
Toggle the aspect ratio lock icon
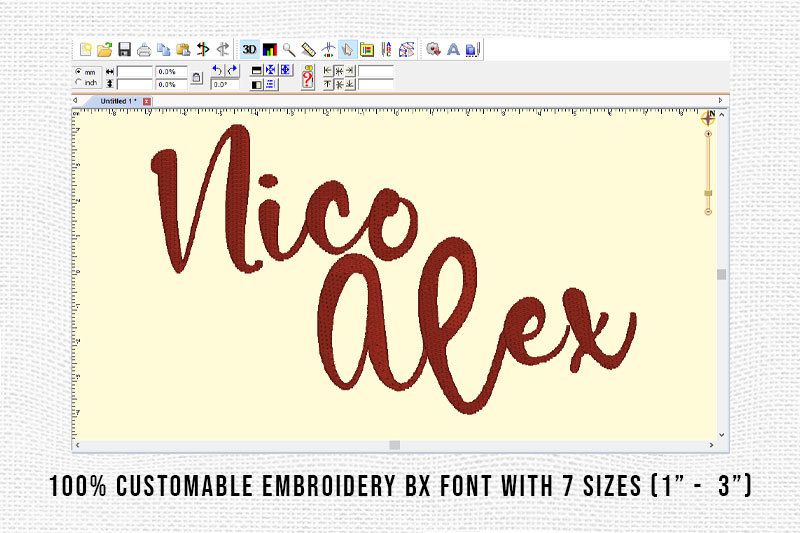[x=196, y=78]
